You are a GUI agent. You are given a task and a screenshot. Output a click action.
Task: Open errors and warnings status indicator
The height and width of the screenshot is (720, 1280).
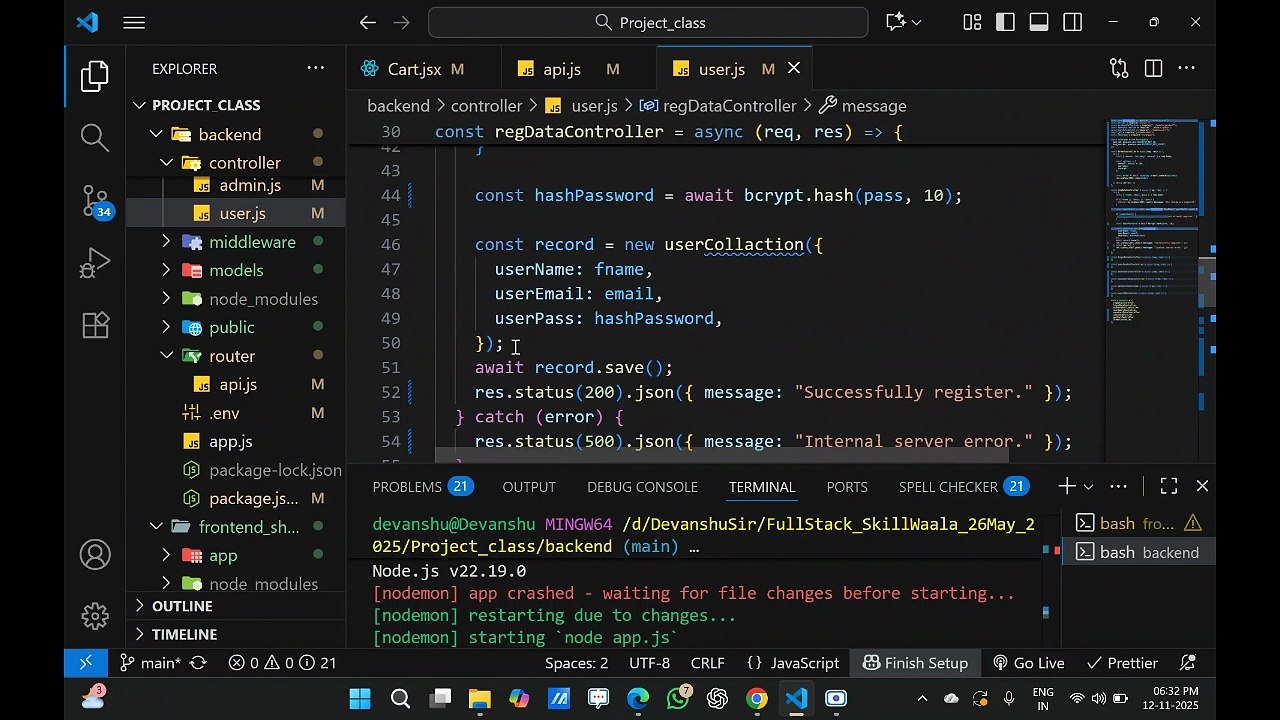(282, 663)
